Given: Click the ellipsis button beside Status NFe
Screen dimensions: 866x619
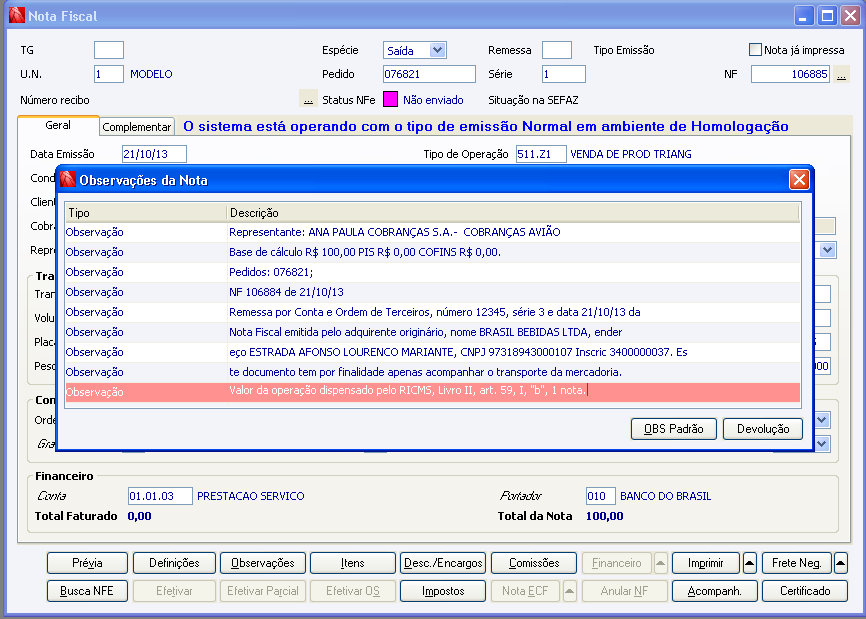Looking at the screenshot, I should click(x=308, y=99).
